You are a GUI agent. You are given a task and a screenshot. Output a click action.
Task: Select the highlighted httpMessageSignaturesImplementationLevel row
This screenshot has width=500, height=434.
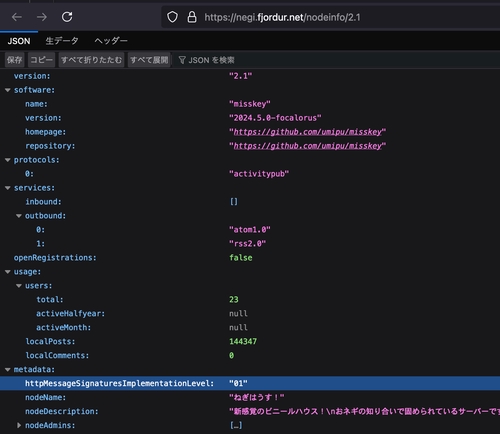[250, 383]
